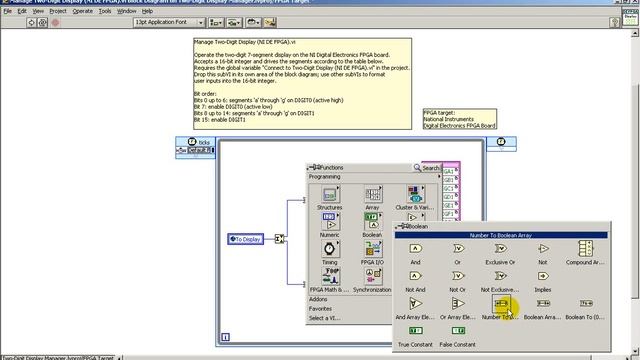Viewport: 640px width, 360px height.
Task: Open the Edit menu
Action: pos(22,11)
